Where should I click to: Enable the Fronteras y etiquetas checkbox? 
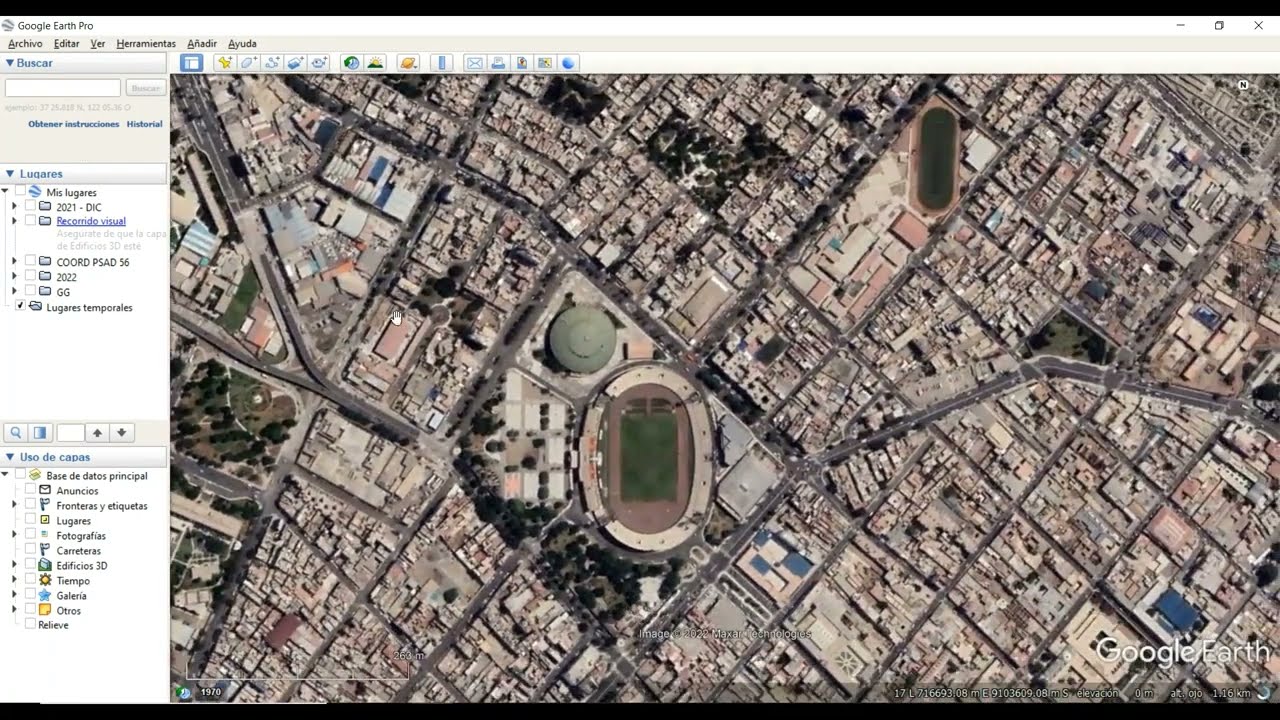(30, 506)
